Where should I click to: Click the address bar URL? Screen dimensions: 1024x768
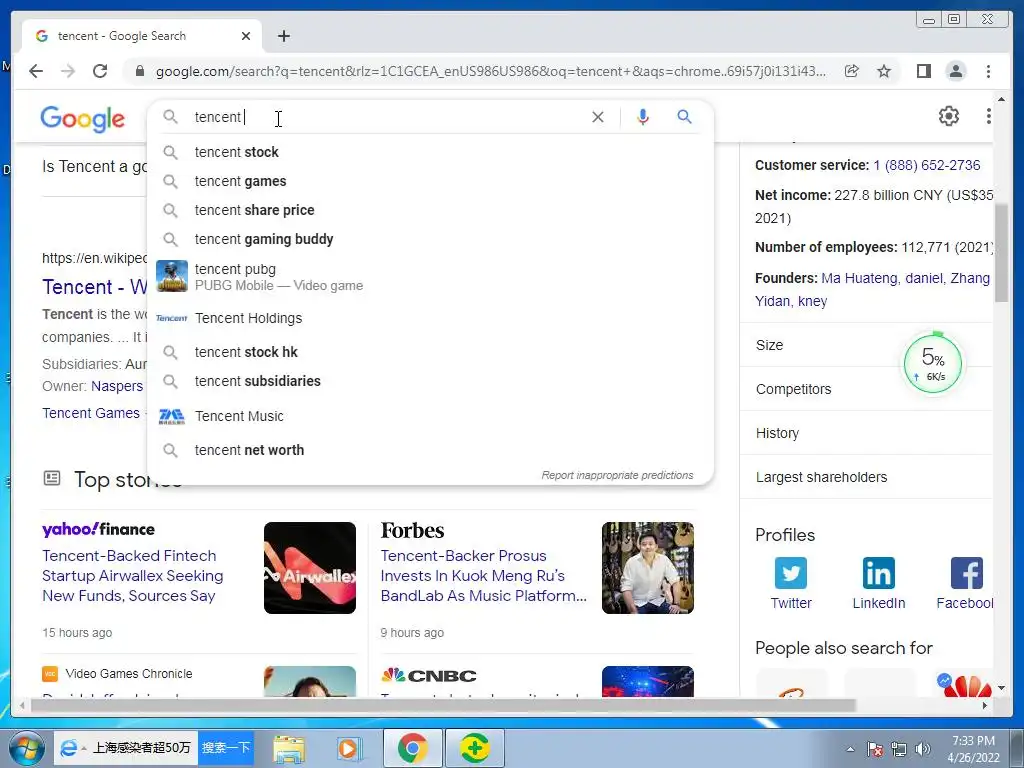click(x=490, y=71)
